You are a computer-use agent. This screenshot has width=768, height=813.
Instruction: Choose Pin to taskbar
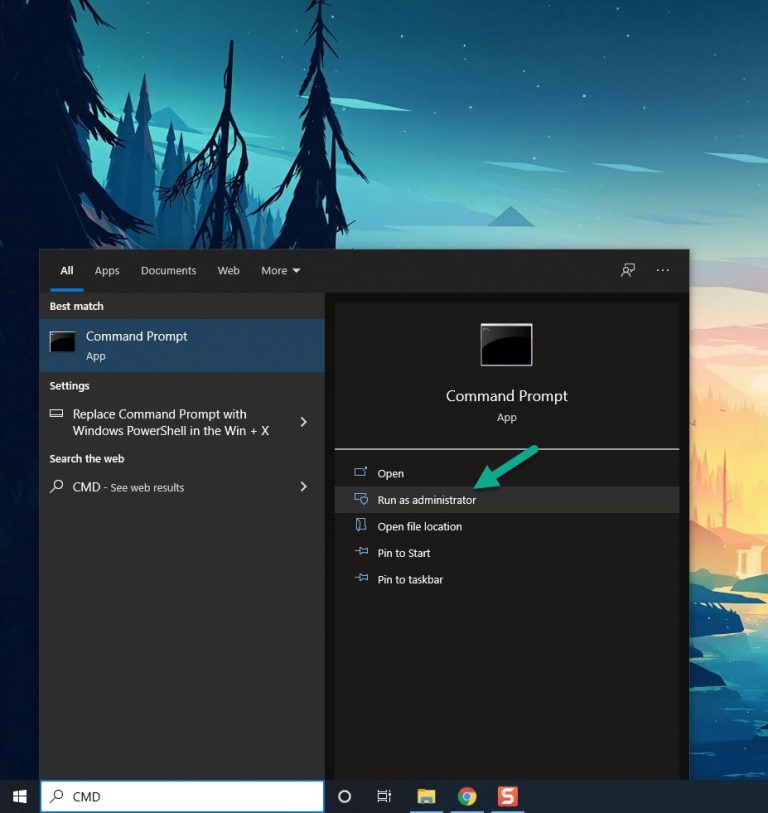[x=507, y=579]
